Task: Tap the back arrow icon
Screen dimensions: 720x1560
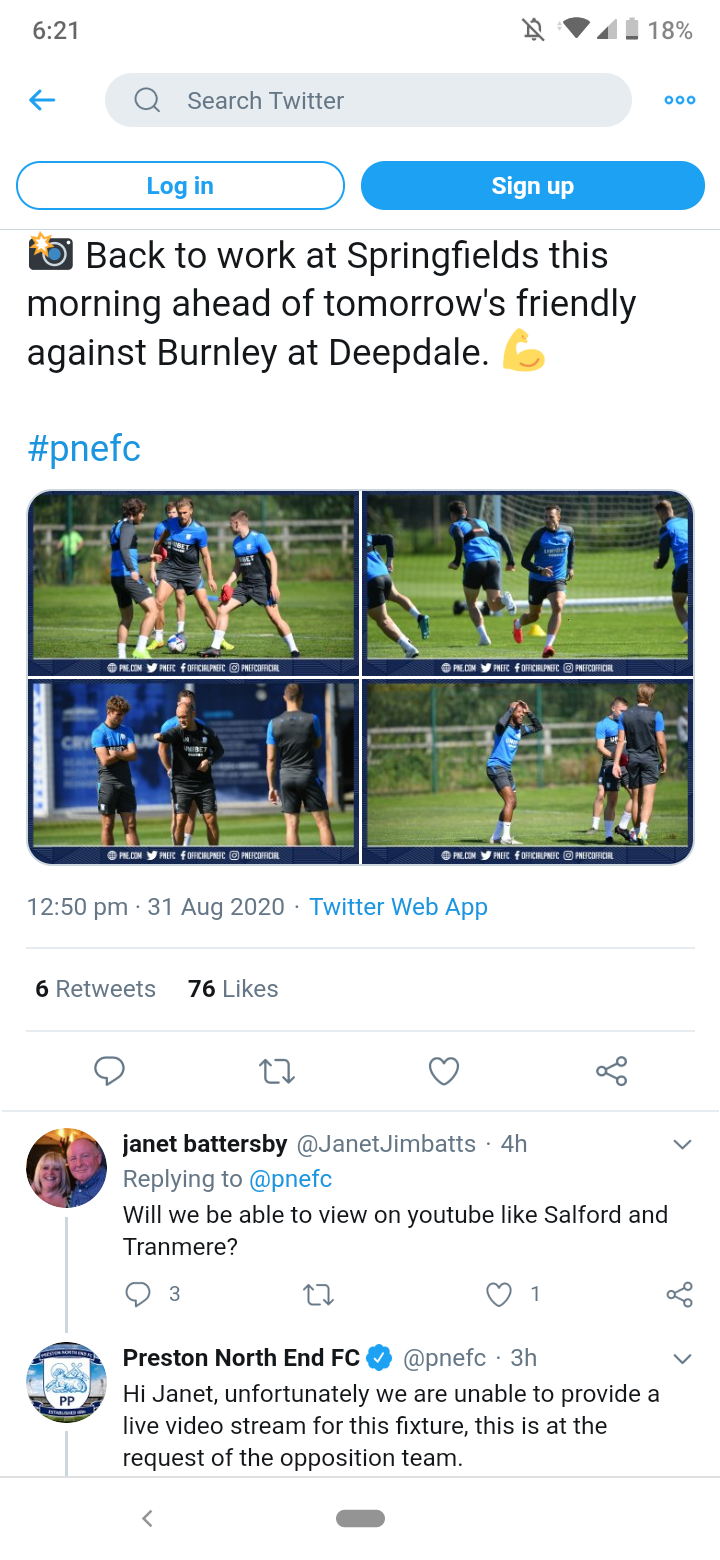Action: 42,100
